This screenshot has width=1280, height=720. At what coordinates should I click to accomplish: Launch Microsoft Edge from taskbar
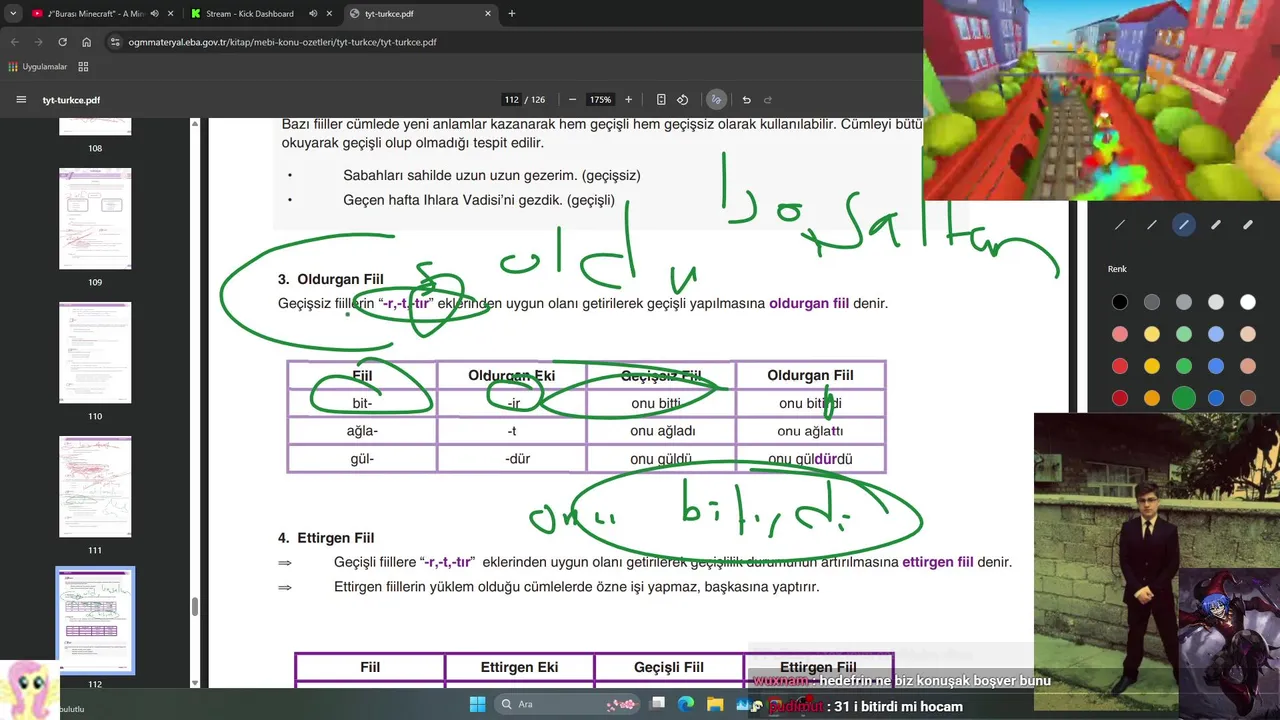click(686, 704)
